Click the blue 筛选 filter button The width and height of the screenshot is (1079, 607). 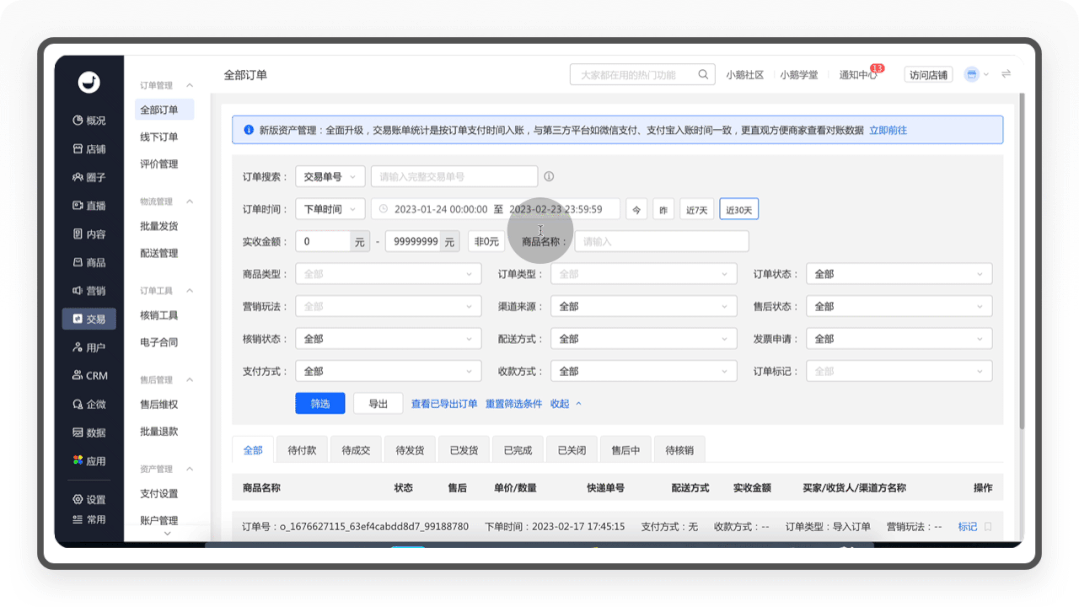[320, 404]
